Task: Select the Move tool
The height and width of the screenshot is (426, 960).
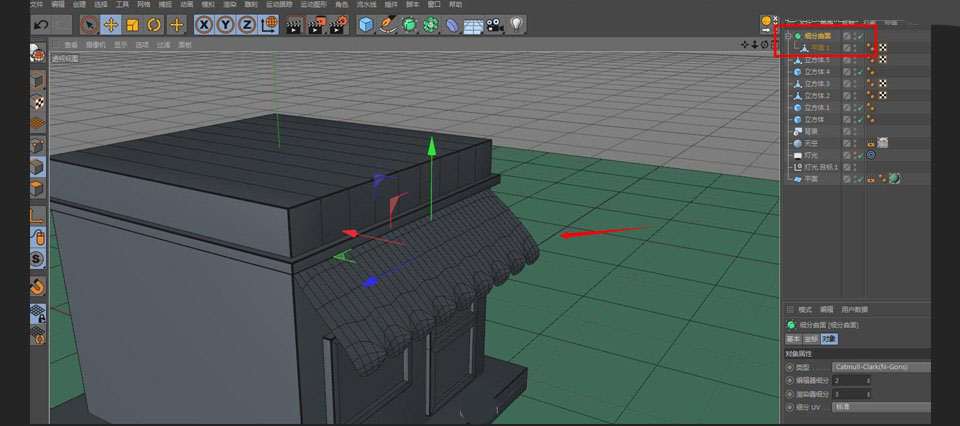Action: [x=111, y=24]
